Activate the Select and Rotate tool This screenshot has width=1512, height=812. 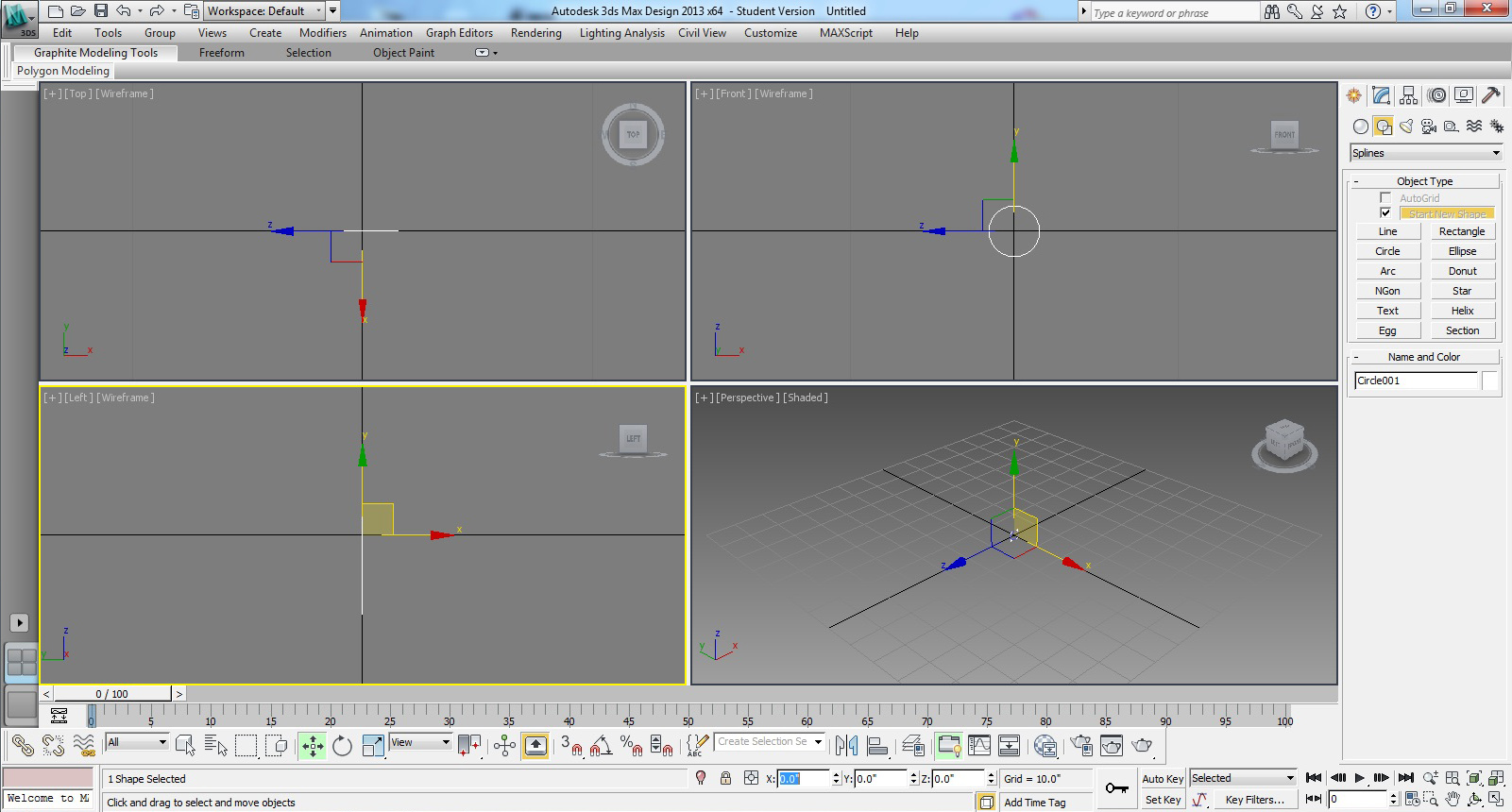click(342, 746)
